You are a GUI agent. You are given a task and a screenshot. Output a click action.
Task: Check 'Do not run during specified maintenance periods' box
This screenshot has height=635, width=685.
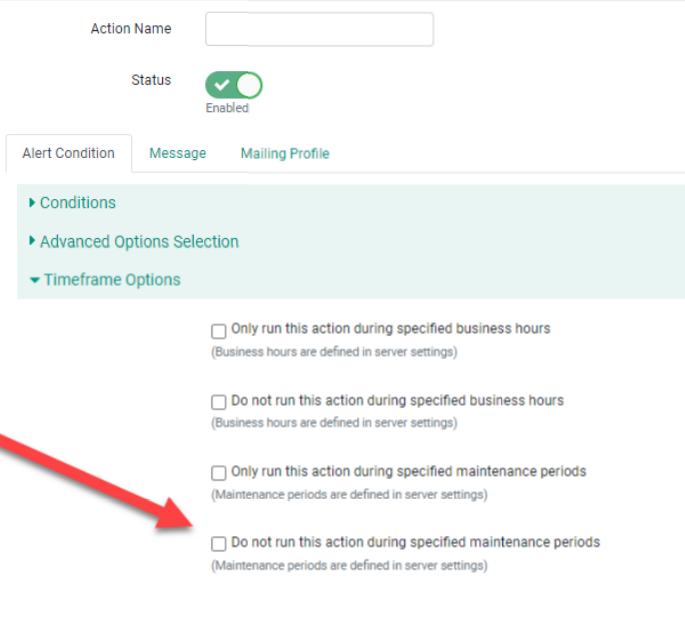219,544
